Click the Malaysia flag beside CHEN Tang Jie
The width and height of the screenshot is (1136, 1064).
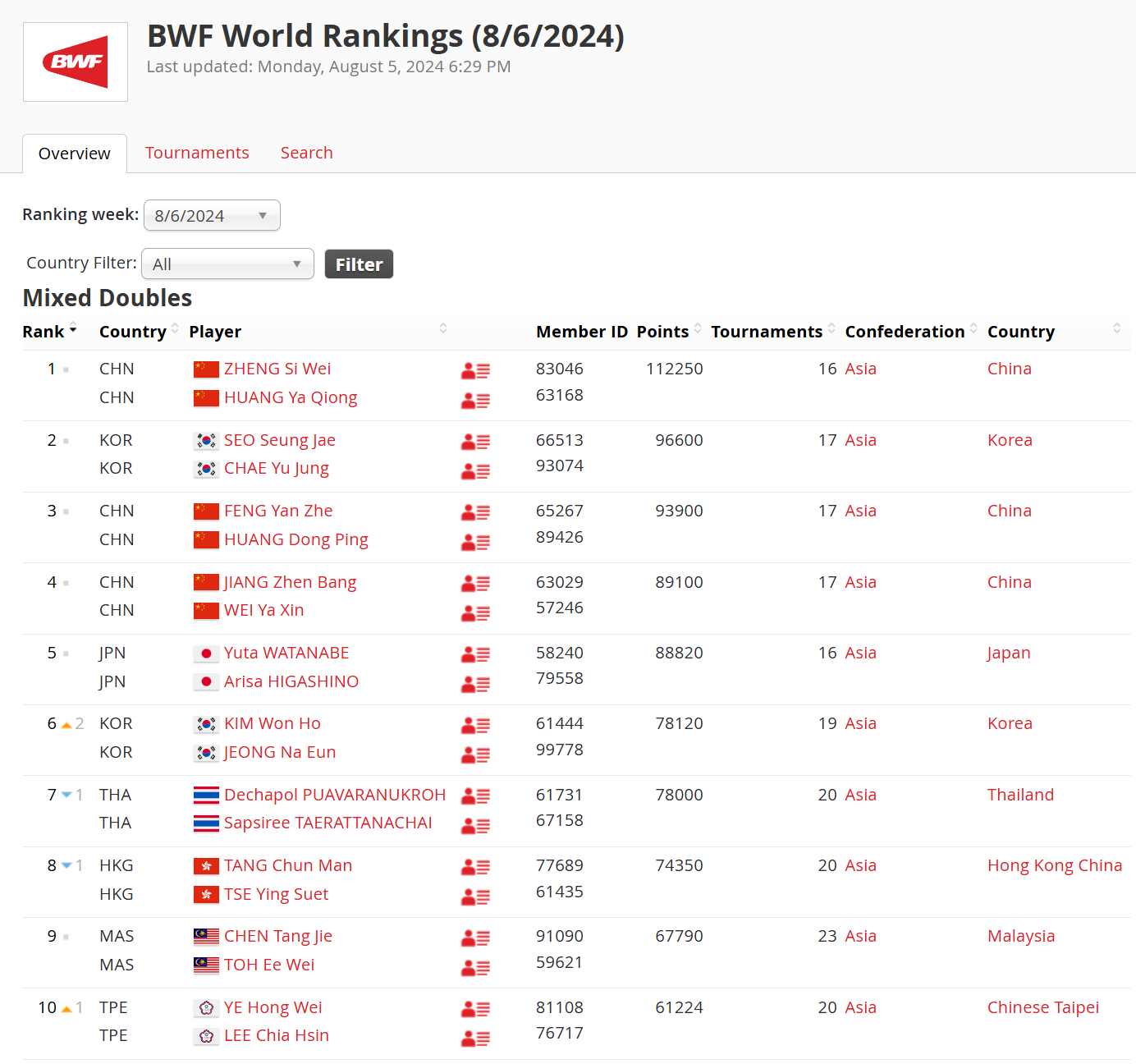[x=206, y=937]
